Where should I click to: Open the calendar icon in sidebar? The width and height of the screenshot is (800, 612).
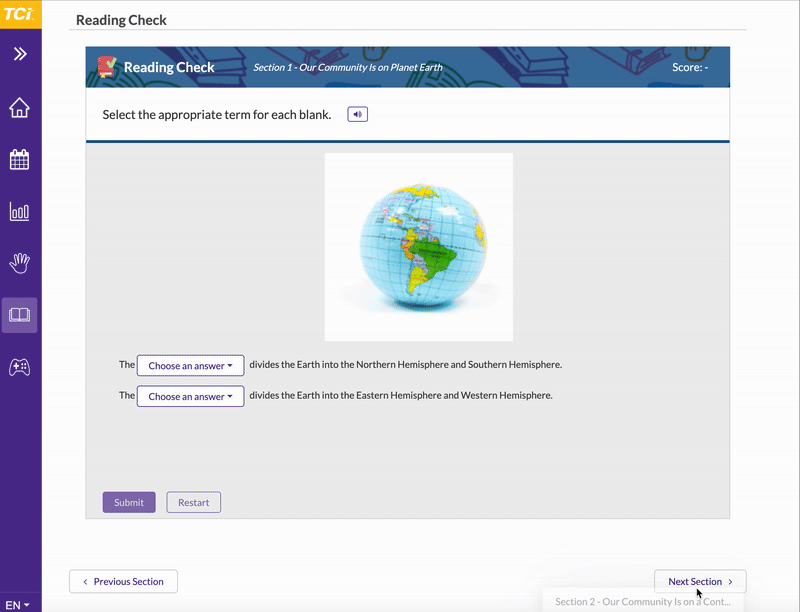tap(20, 160)
